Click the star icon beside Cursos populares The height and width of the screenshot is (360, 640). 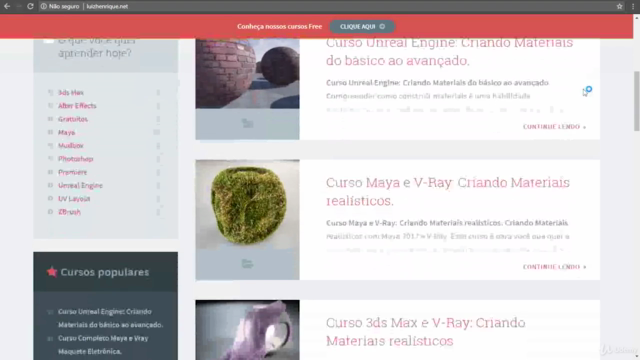(x=52, y=271)
